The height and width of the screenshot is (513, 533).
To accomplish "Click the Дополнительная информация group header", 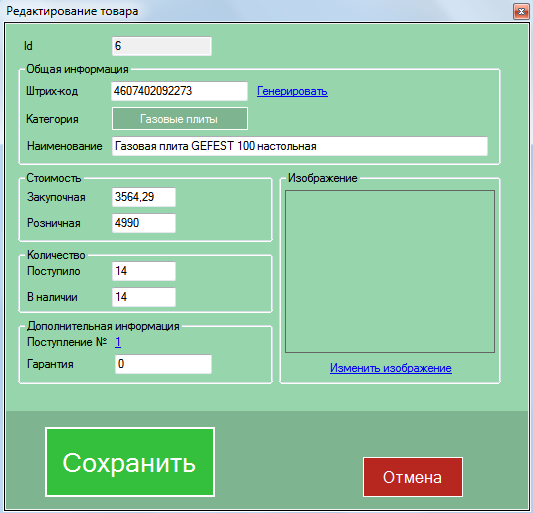I will click(103, 326).
